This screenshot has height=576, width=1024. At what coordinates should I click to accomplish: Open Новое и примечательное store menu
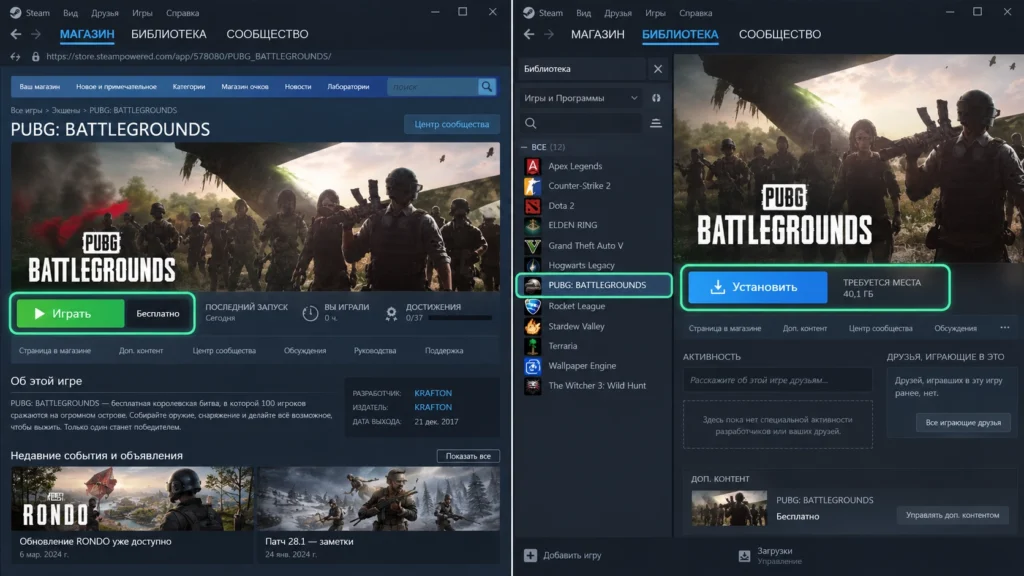(x=116, y=86)
